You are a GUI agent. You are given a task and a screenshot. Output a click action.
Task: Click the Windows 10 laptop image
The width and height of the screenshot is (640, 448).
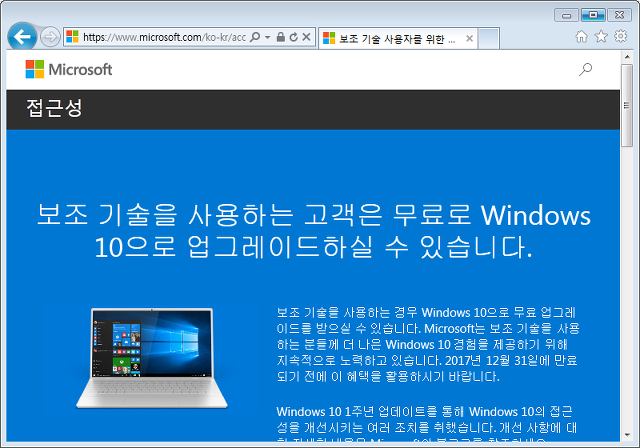click(x=151, y=358)
